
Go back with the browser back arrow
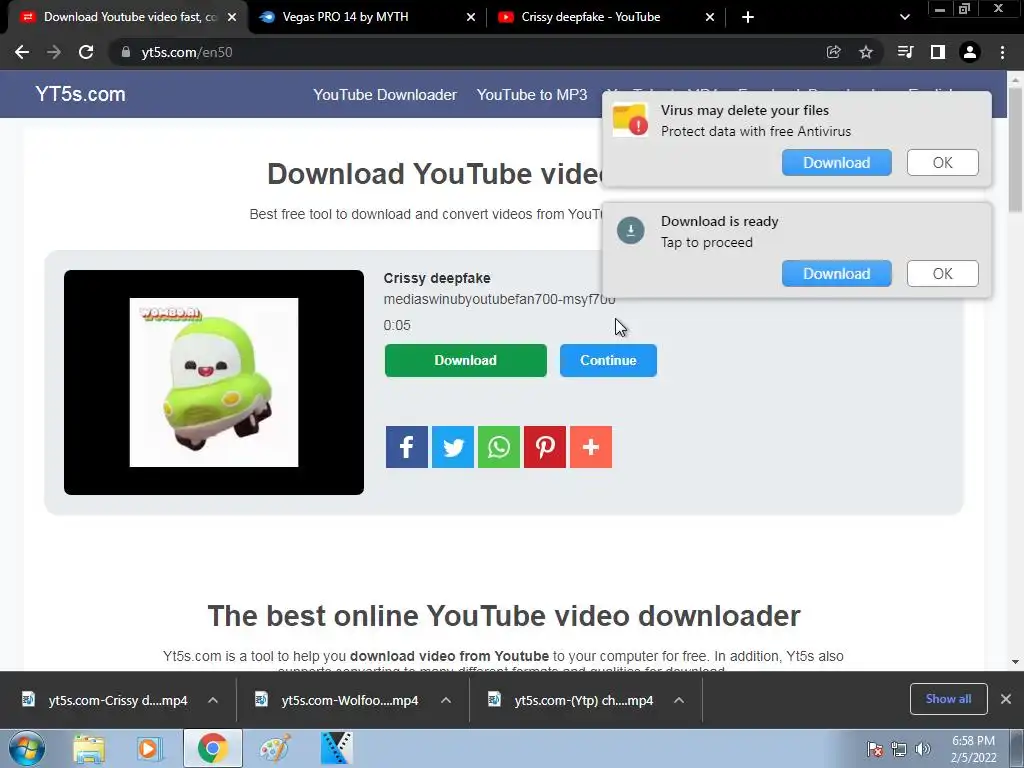click(x=22, y=52)
